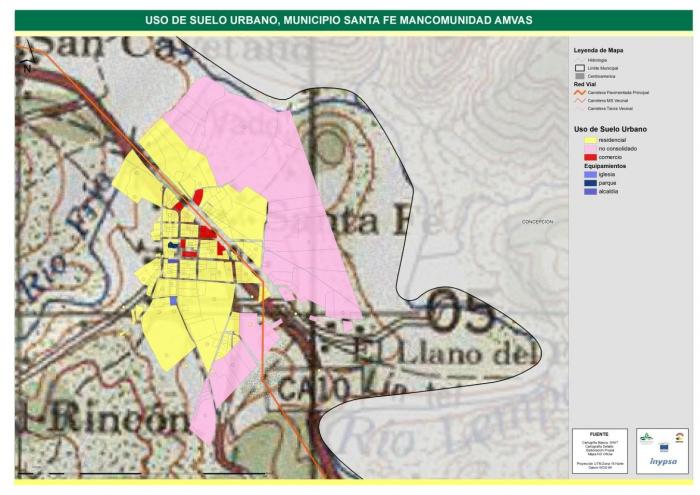
Task: Click the Uso de Suelo Urbano heading
Action: [610, 130]
